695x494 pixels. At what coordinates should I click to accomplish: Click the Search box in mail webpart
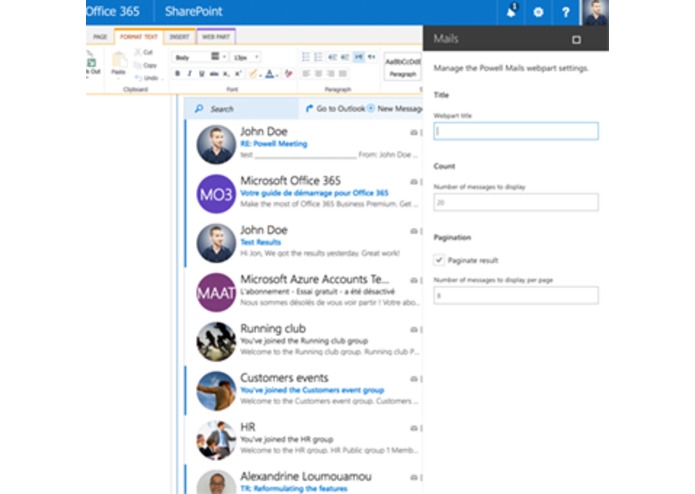pyautogui.click(x=242, y=109)
